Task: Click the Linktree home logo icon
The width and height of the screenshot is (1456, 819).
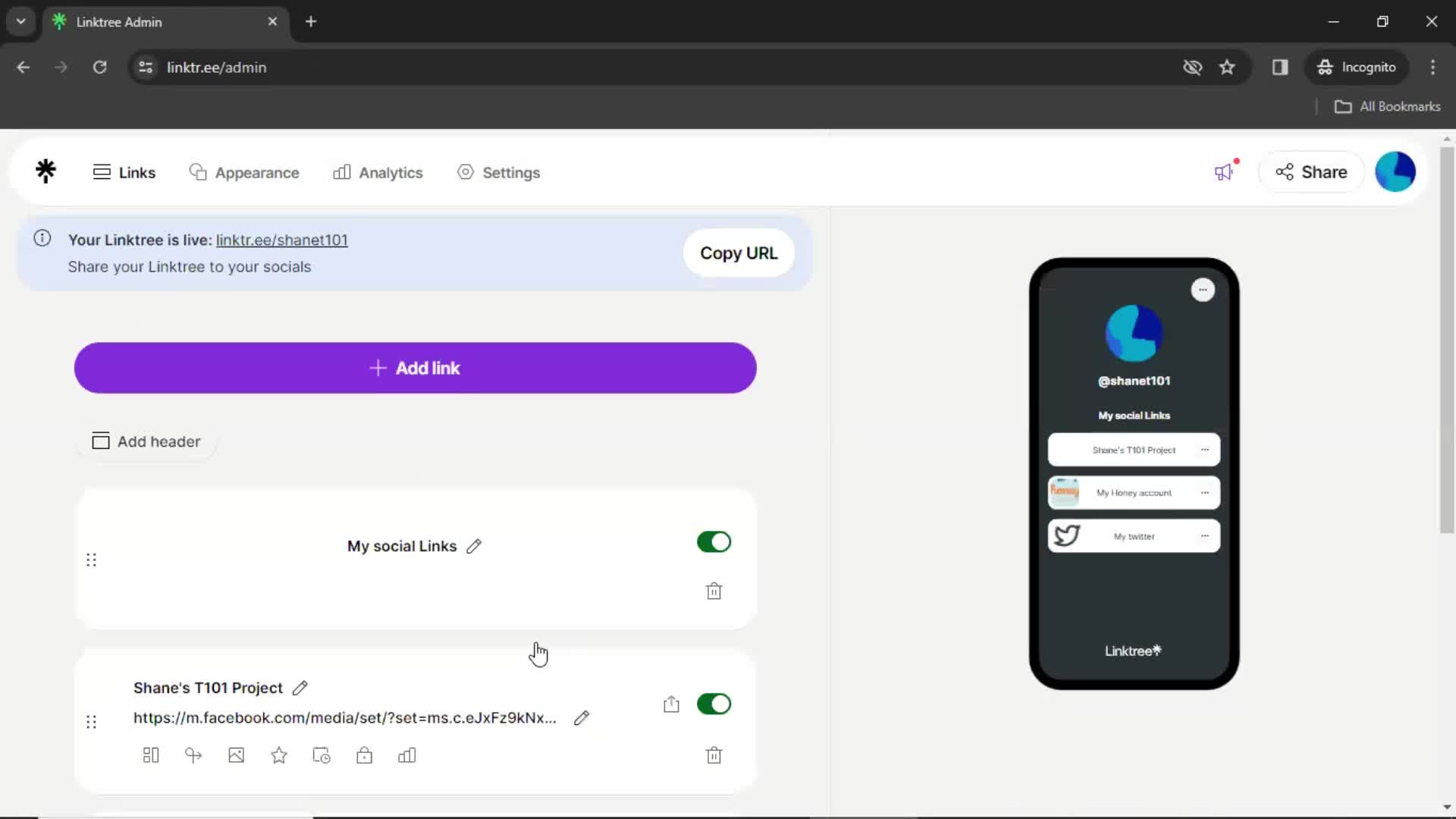Action: pos(46,172)
